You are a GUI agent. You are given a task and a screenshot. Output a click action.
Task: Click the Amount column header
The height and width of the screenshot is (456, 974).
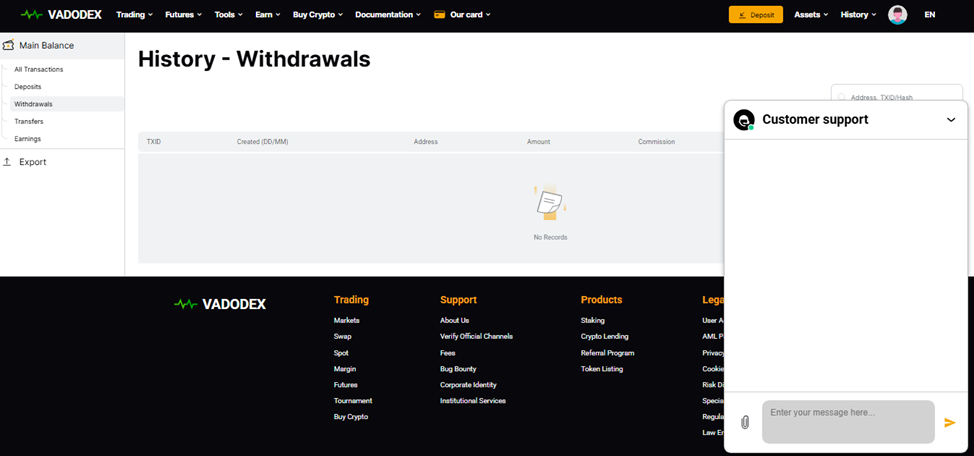tap(539, 142)
